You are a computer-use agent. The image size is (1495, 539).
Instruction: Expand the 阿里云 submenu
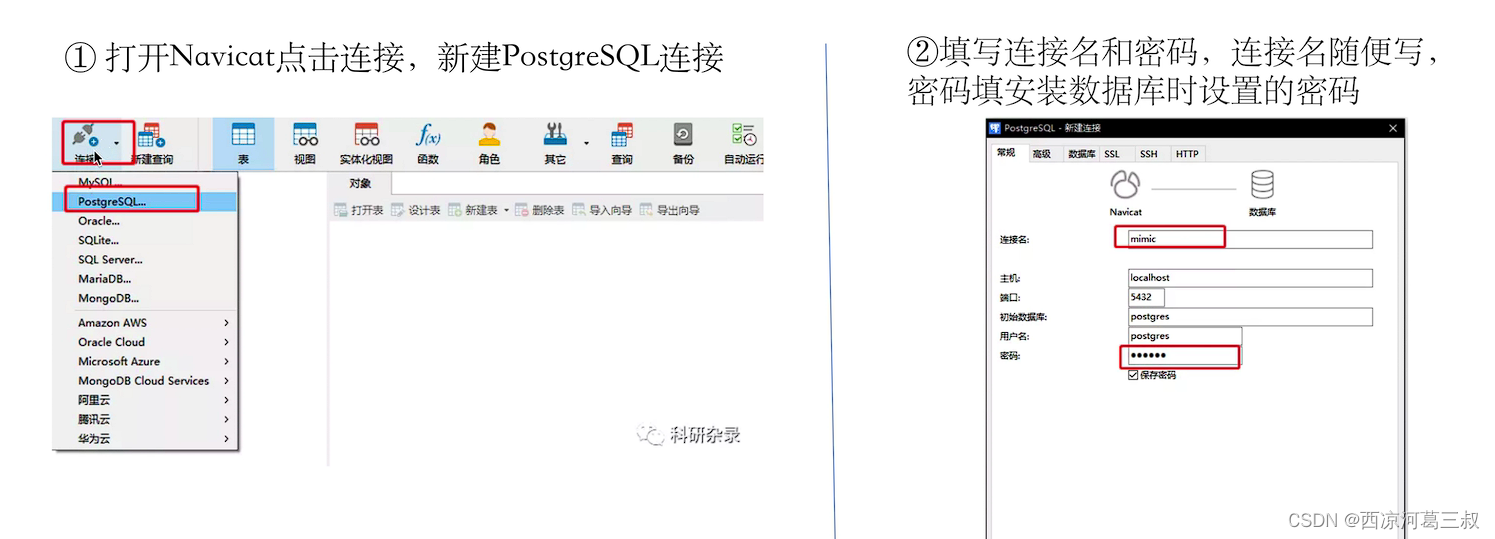(x=227, y=400)
